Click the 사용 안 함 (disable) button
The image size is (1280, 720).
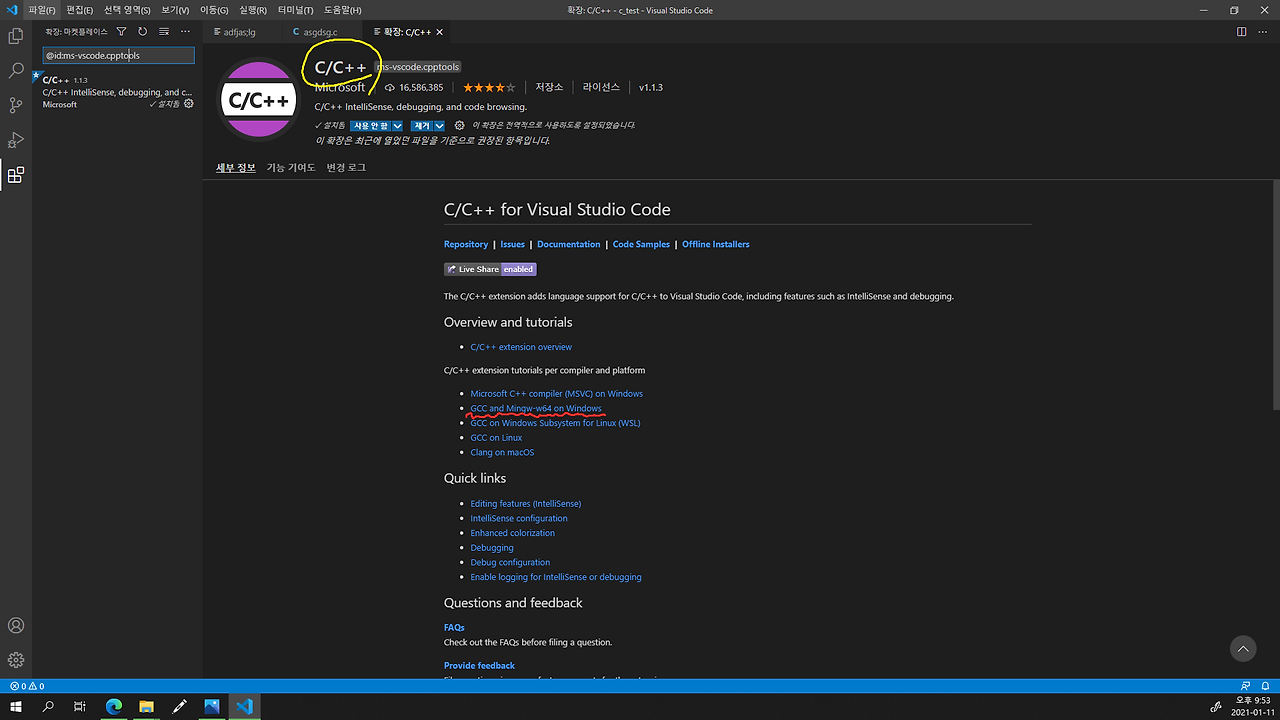(x=371, y=126)
